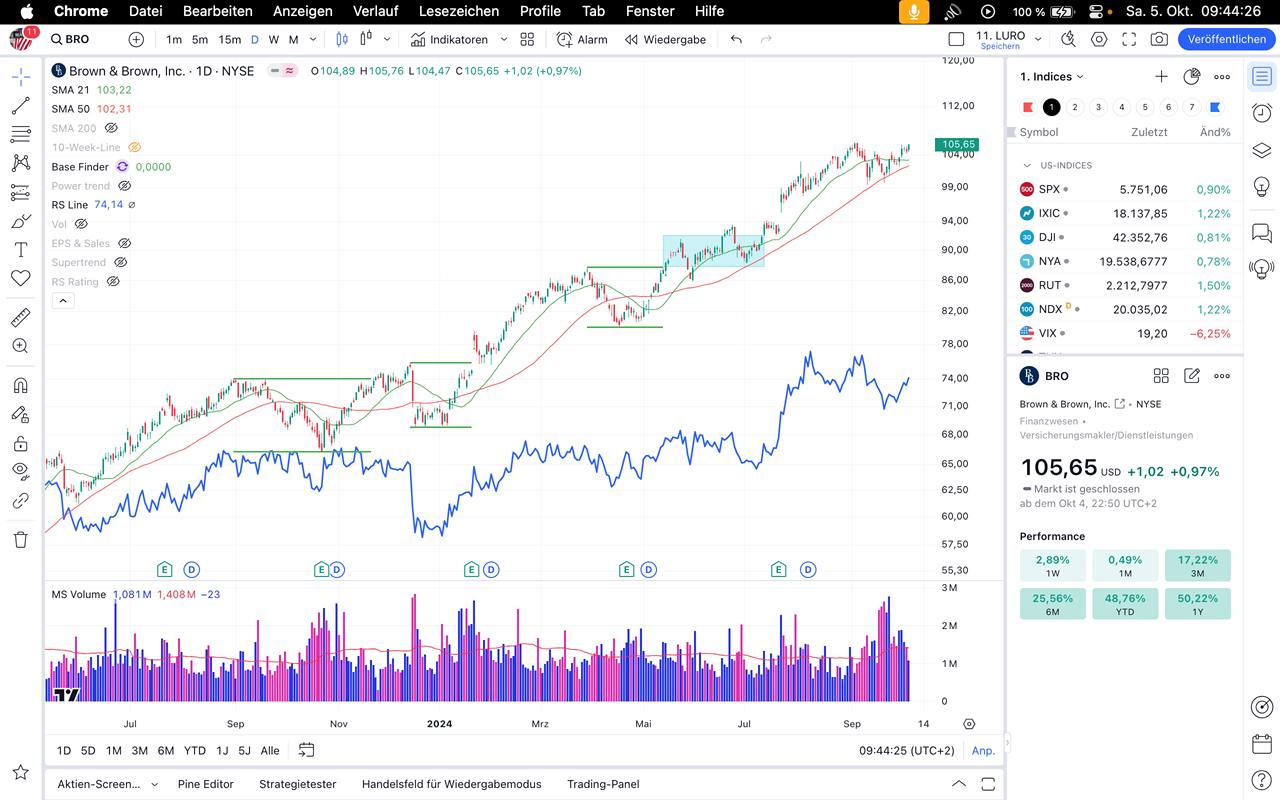This screenshot has width=1280, height=800.
Task: Select the red flag color filter
Action: pyautogui.click(x=1028, y=107)
